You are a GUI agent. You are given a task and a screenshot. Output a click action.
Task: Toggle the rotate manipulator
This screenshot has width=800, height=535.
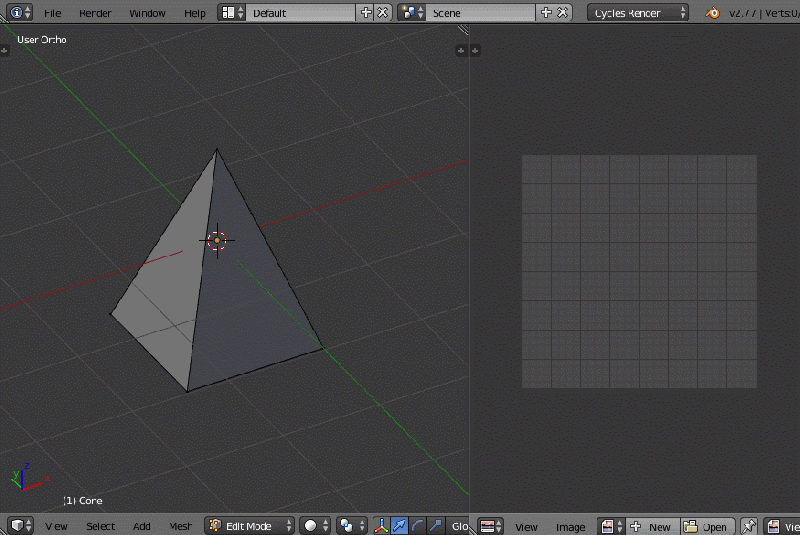tap(417, 526)
